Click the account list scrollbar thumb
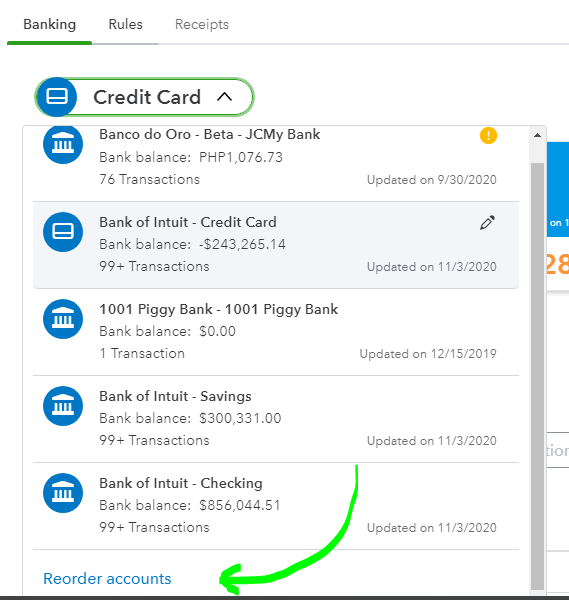The width and height of the screenshot is (569, 600). (x=537, y=377)
